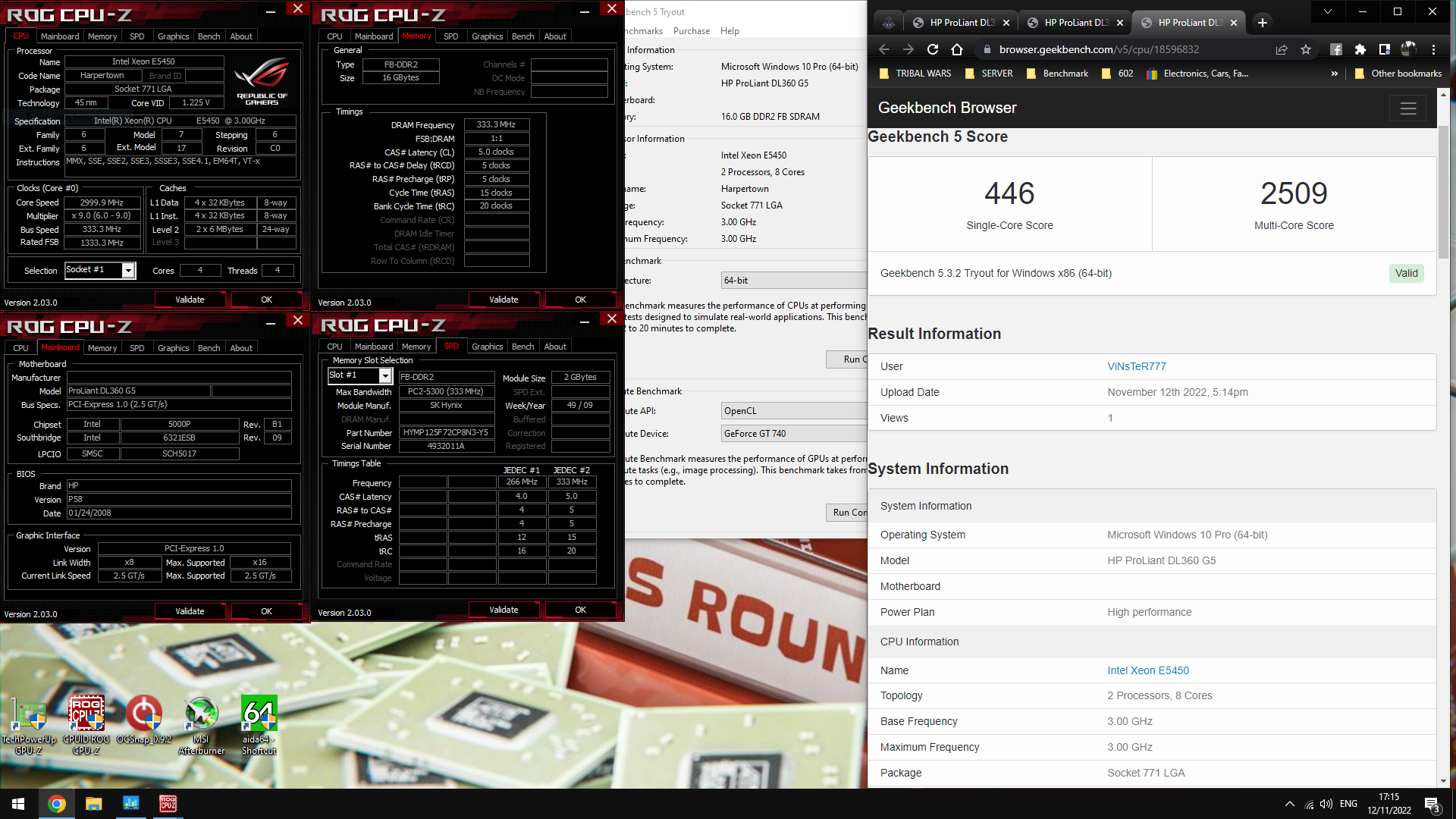Open the Slot #1 memory slot dropdown

pyautogui.click(x=359, y=375)
